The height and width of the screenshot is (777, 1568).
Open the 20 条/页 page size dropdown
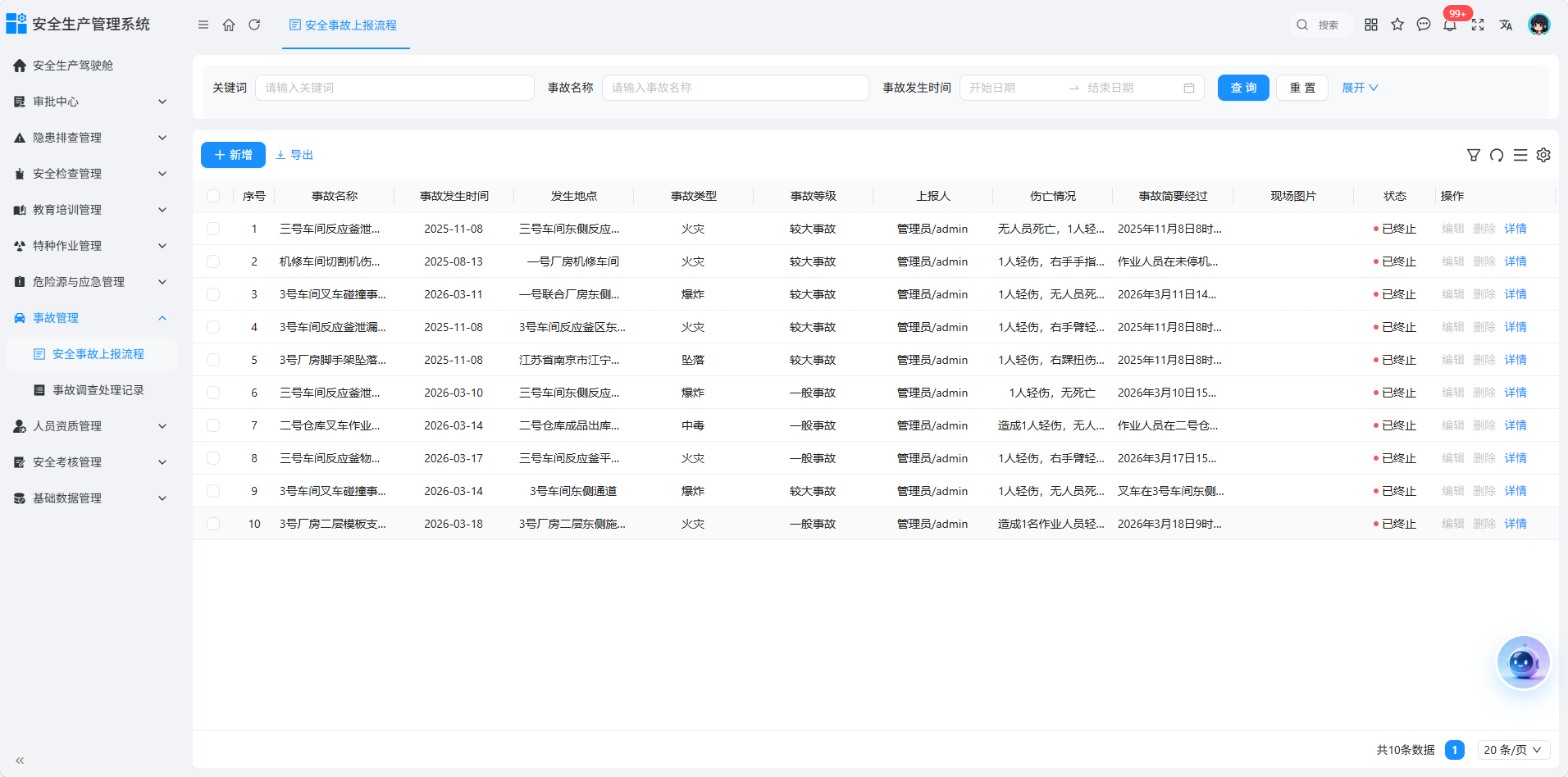(1513, 750)
